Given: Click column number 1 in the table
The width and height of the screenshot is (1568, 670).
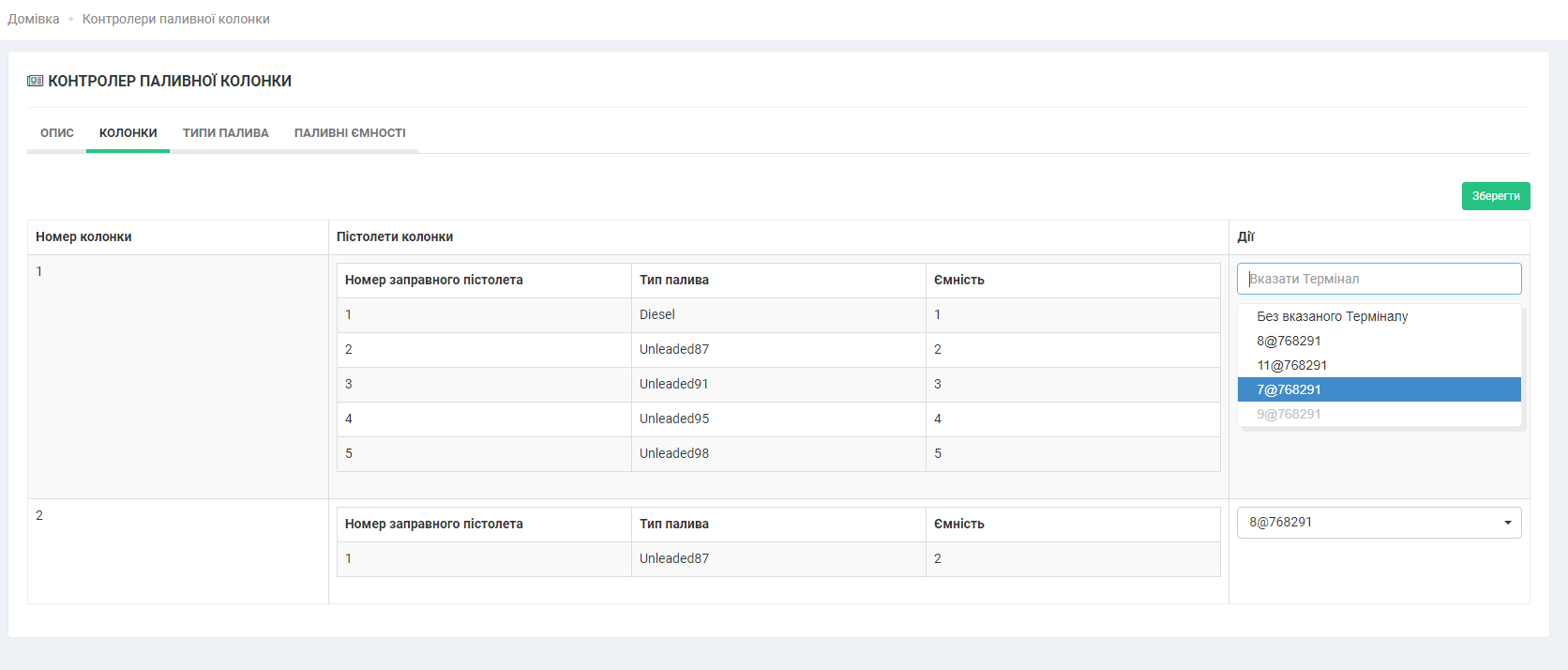Looking at the screenshot, I should [39, 271].
